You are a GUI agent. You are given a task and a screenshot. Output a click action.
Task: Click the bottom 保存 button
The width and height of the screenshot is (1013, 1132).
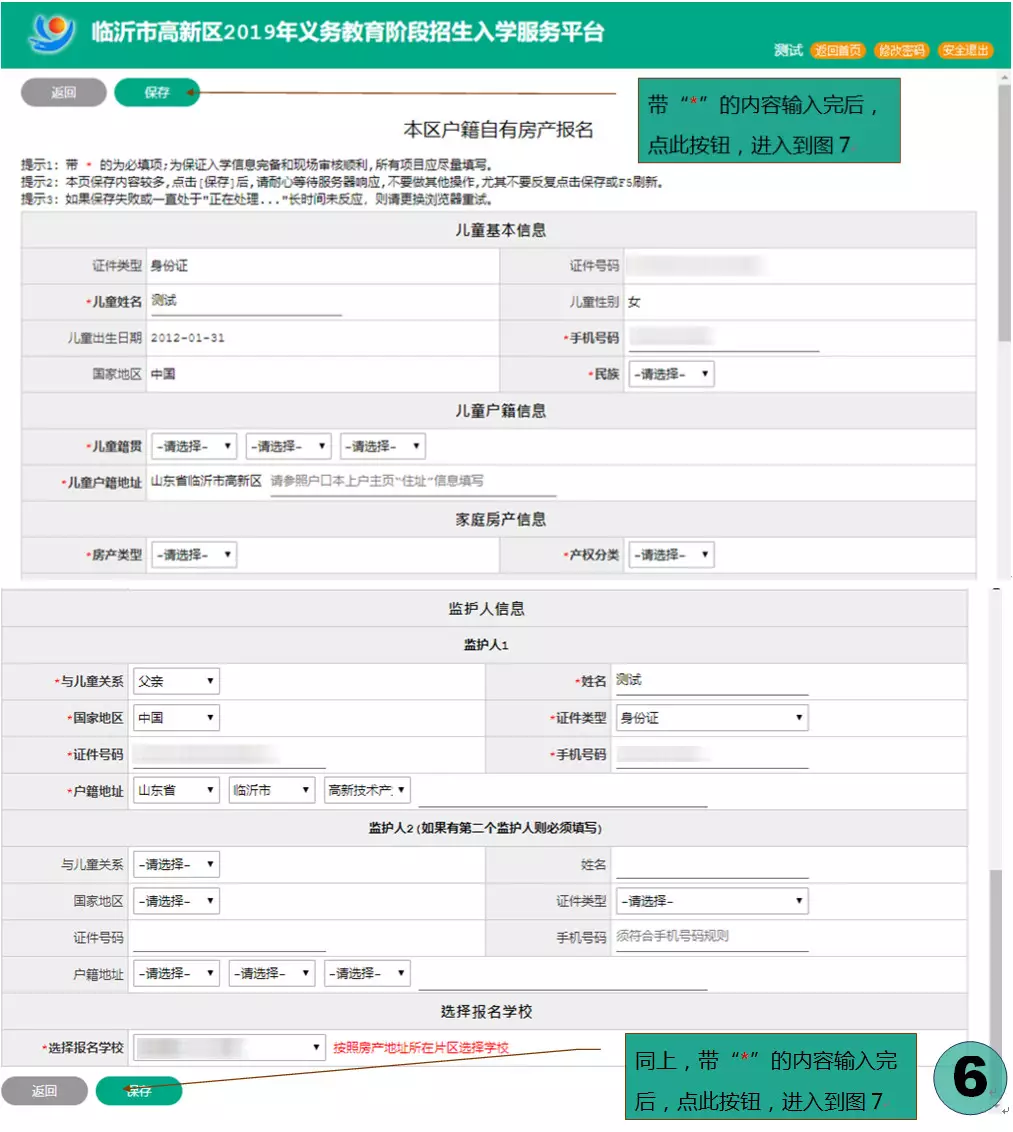coord(139,1090)
